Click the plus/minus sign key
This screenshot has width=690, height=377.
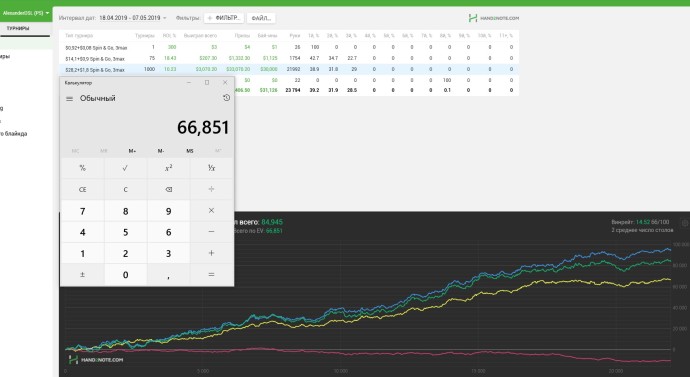pos(82,275)
